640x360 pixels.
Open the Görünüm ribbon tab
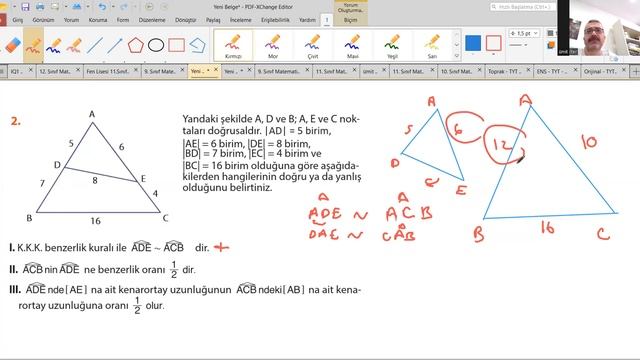tap(43, 20)
